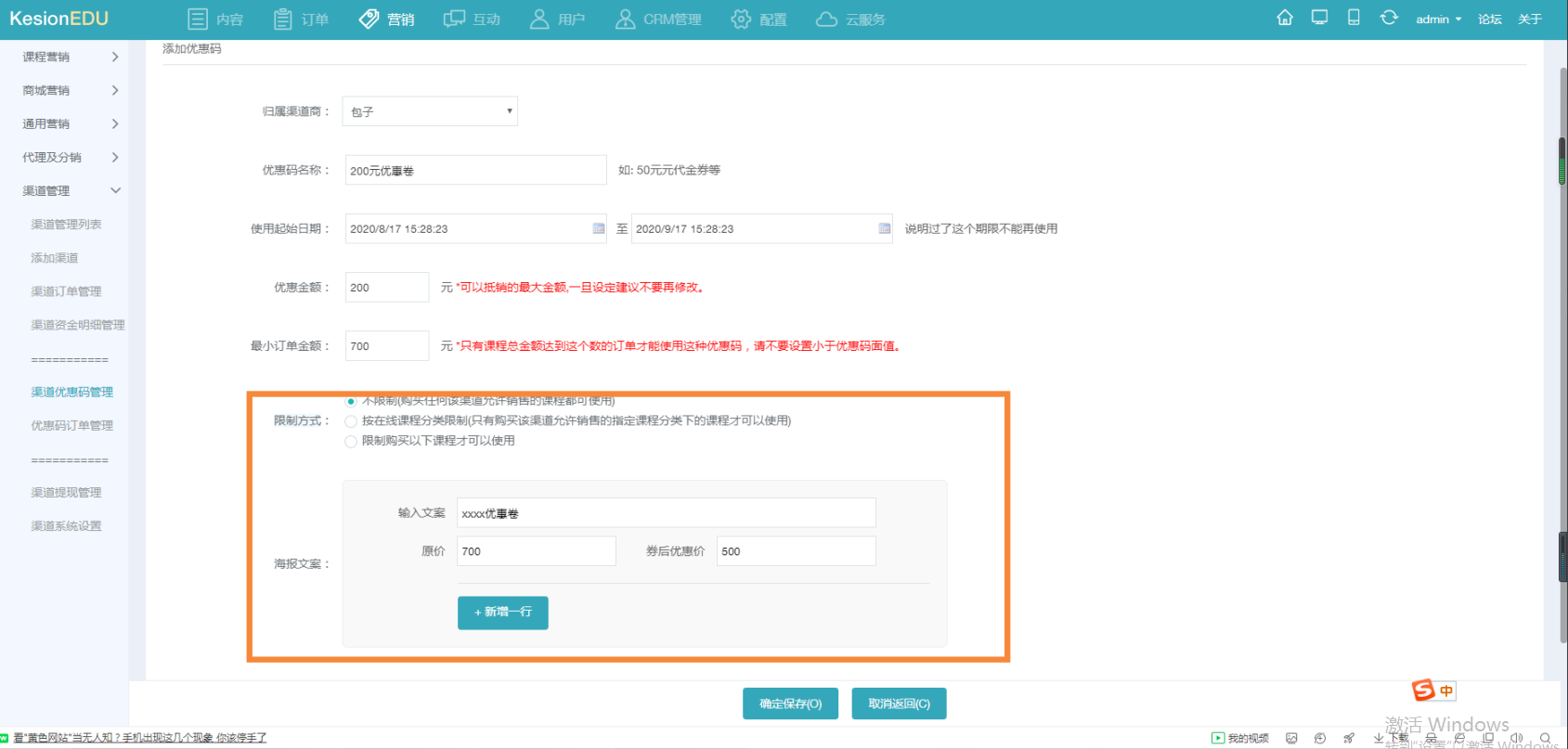
Task: Open calendar picker for end date
Action: coord(885,228)
